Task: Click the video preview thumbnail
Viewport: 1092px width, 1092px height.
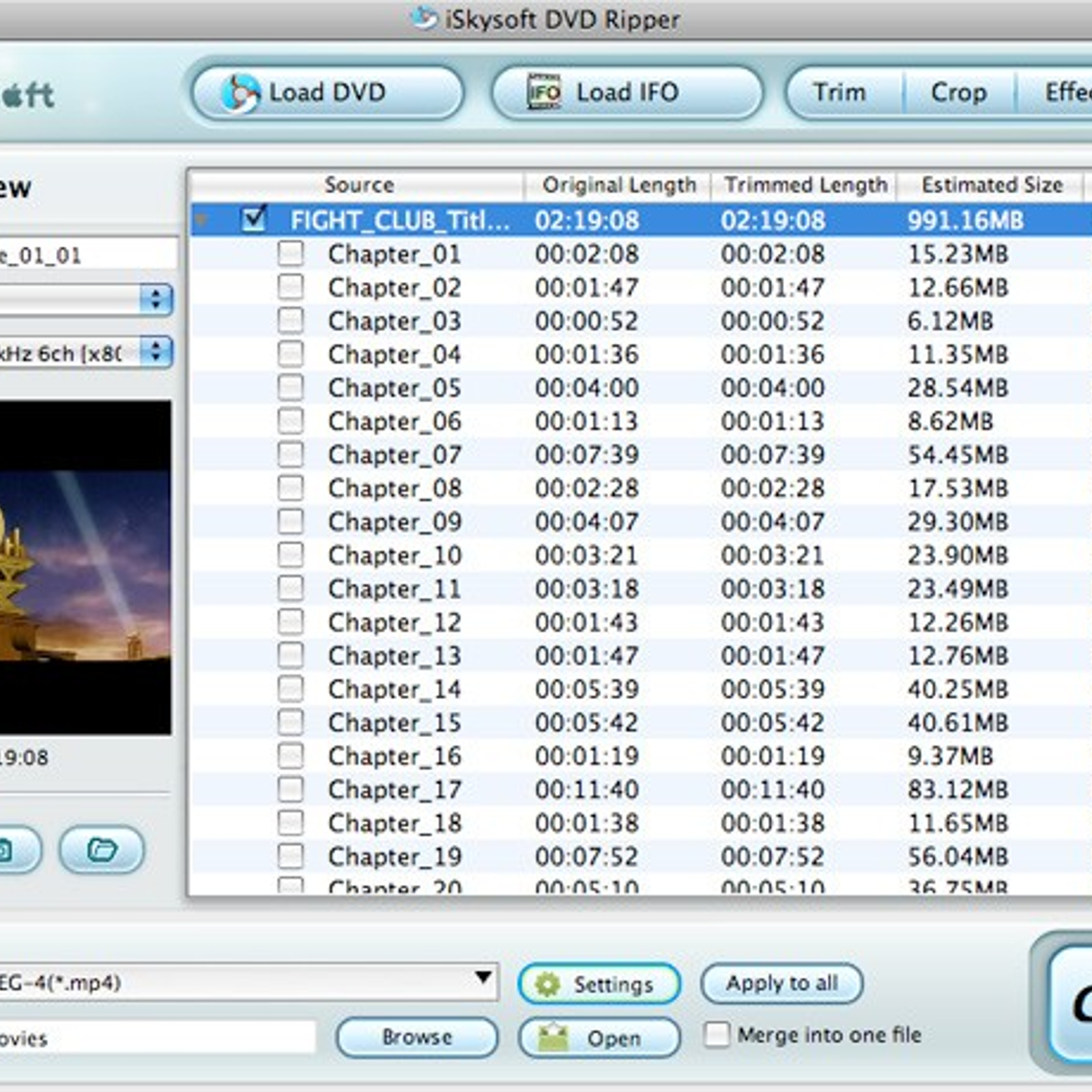Action: coord(85,567)
